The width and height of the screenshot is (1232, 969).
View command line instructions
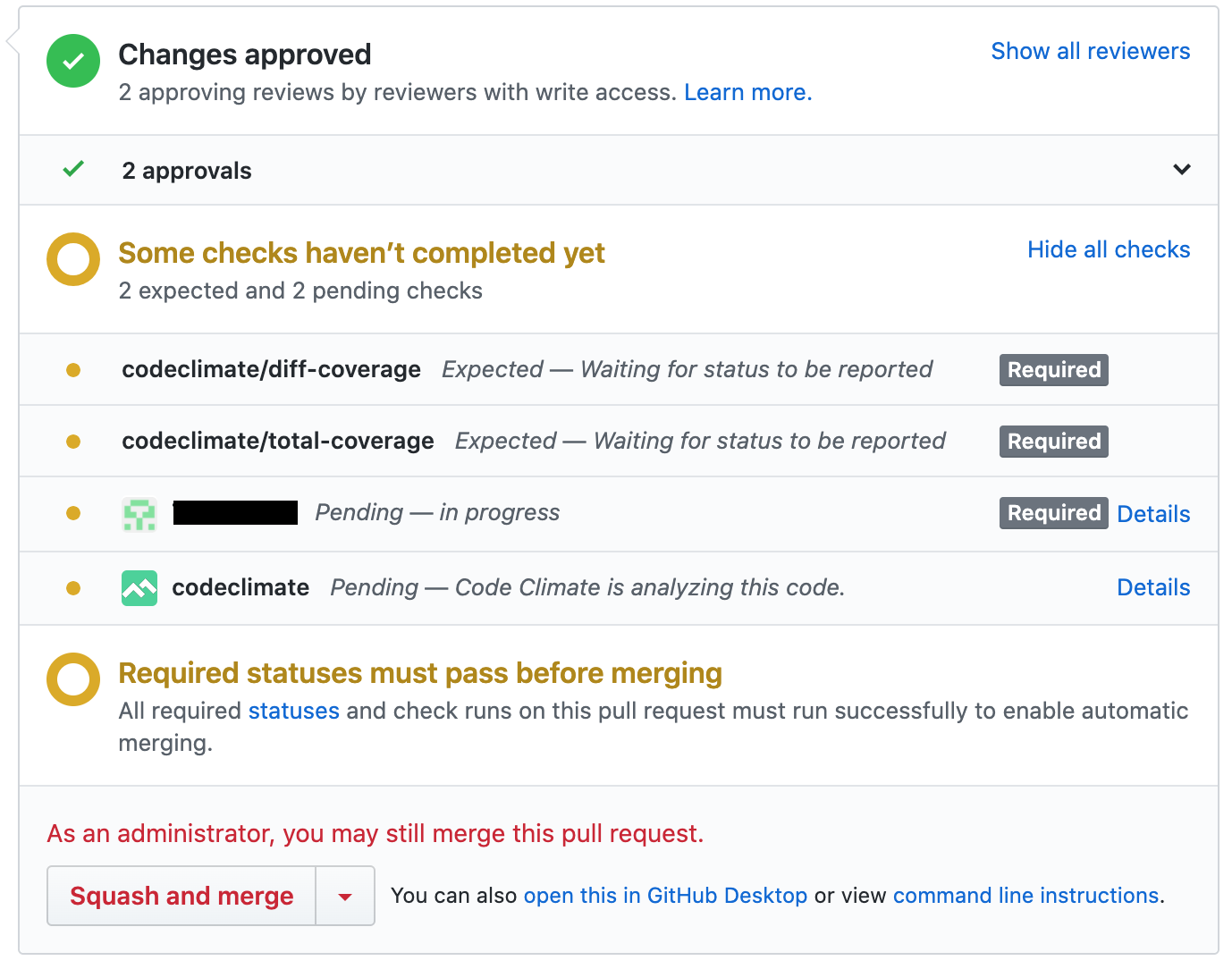click(x=1025, y=895)
